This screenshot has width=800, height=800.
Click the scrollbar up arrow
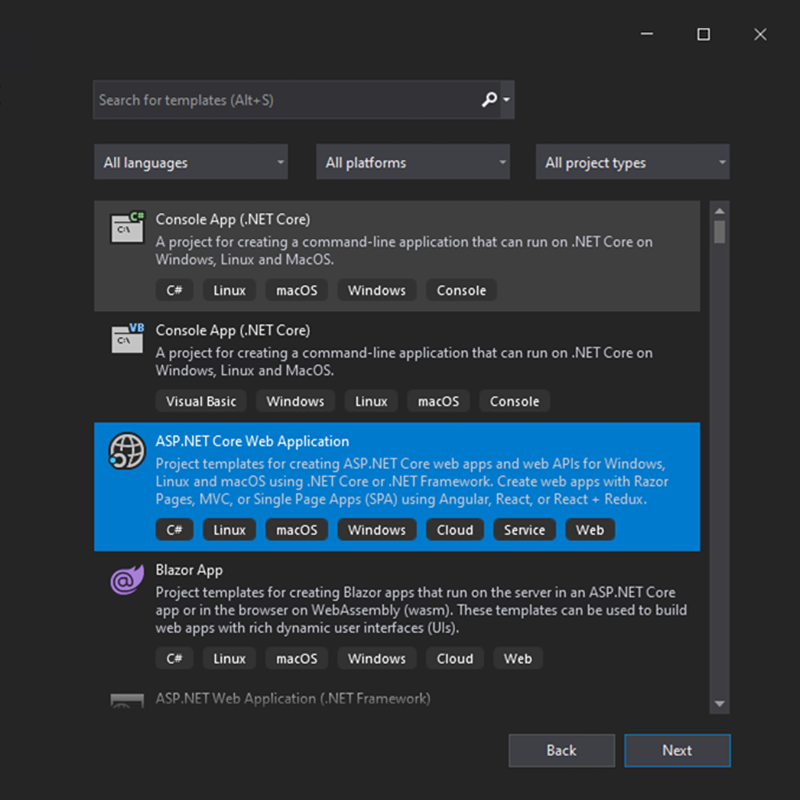coord(719,211)
